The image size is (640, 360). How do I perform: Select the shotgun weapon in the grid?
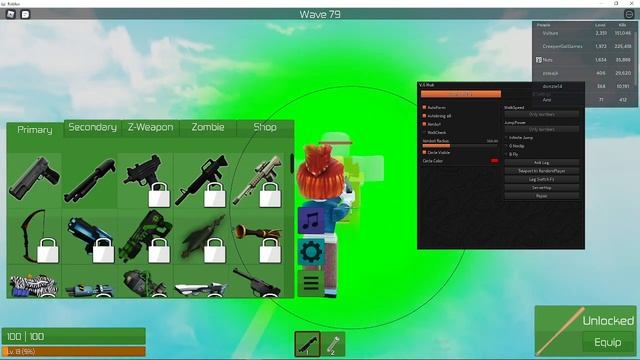pos(90,180)
